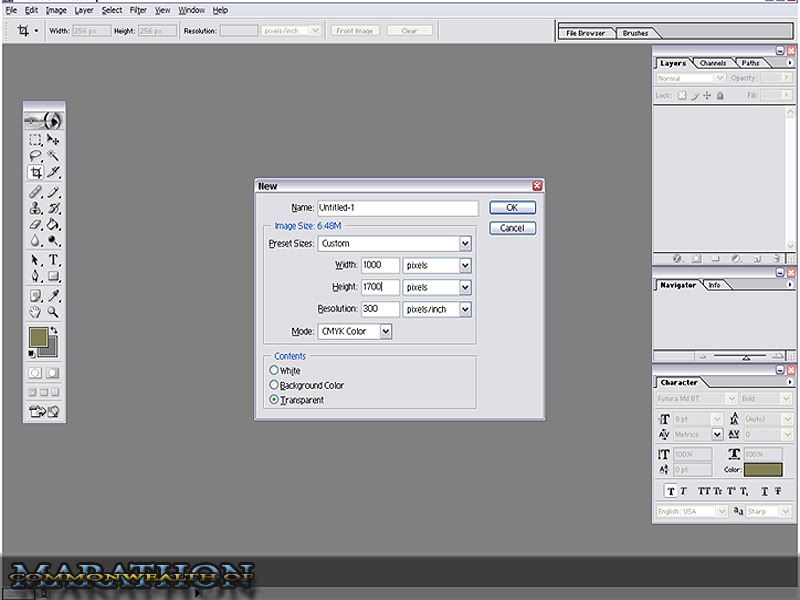
Task: Open the Preset Sizes dropdown
Action: point(465,243)
